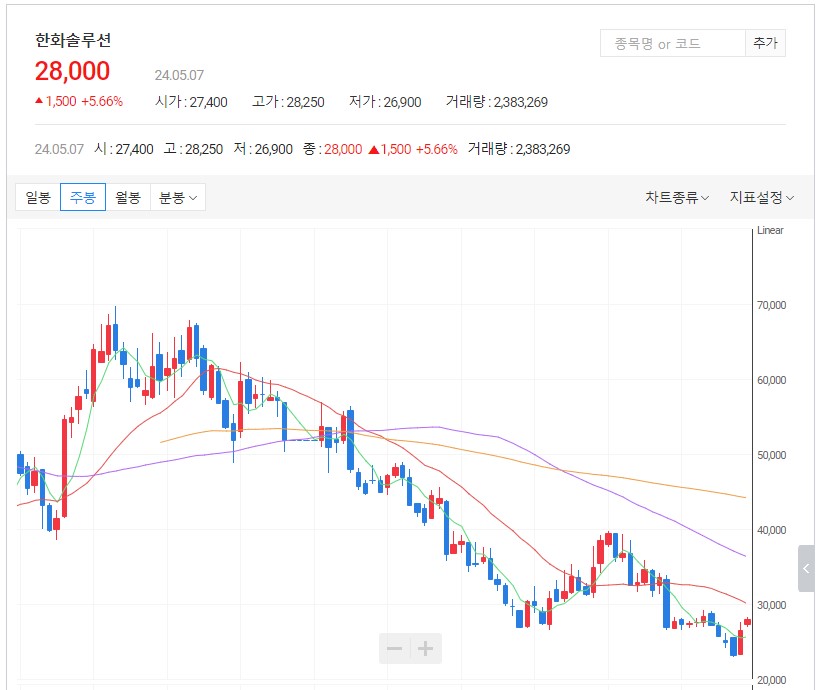Click the Linear scale label
821x690 pixels.
770,231
